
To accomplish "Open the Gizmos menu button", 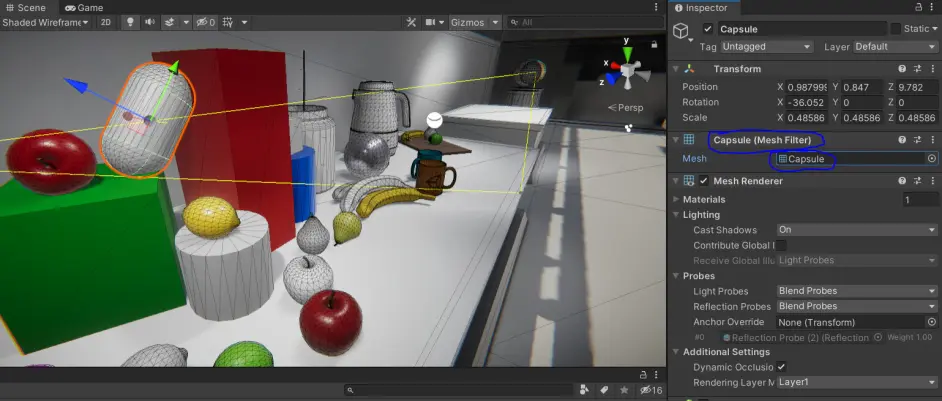I will click(x=475, y=22).
